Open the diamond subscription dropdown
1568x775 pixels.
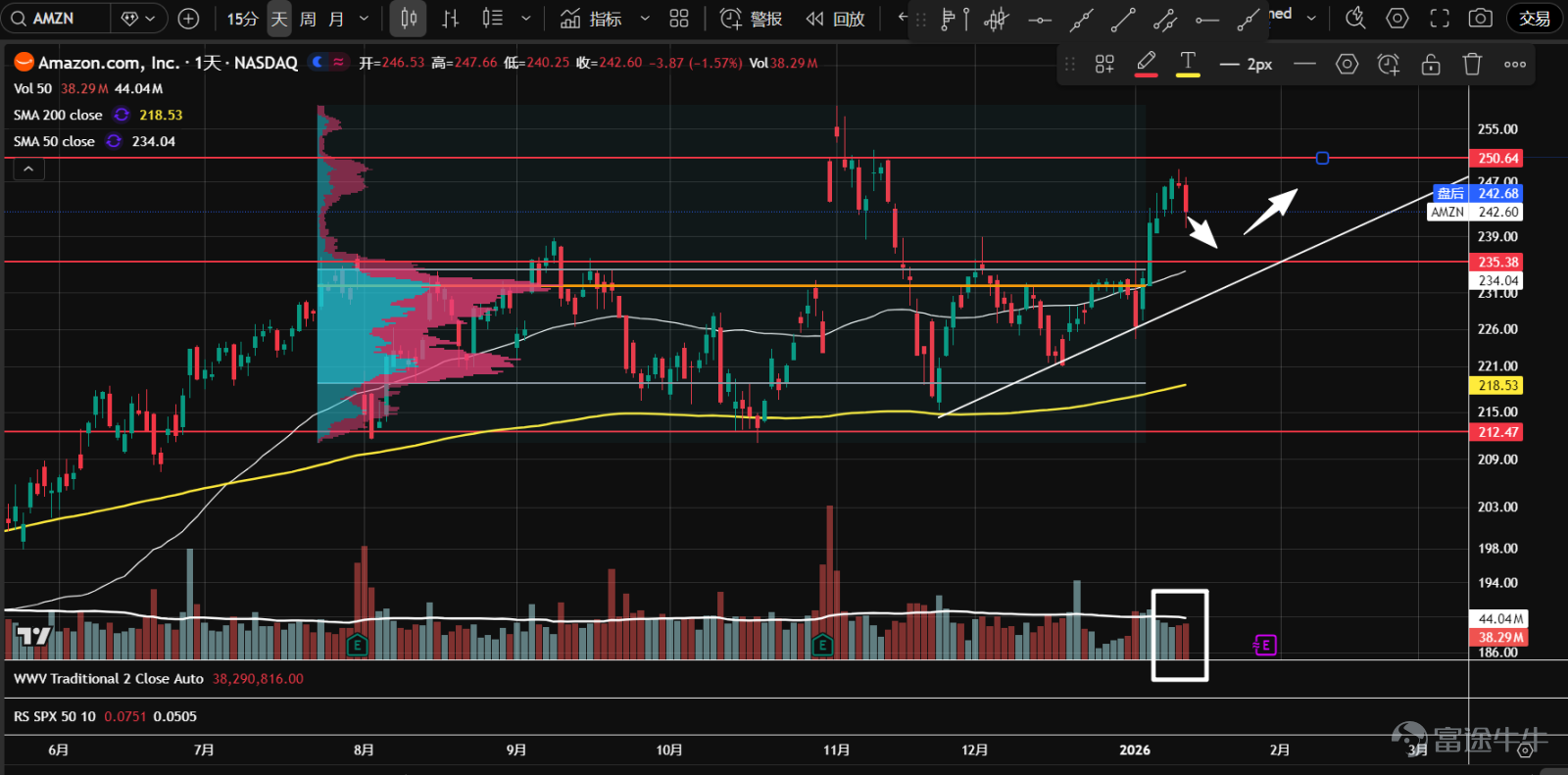click(138, 19)
